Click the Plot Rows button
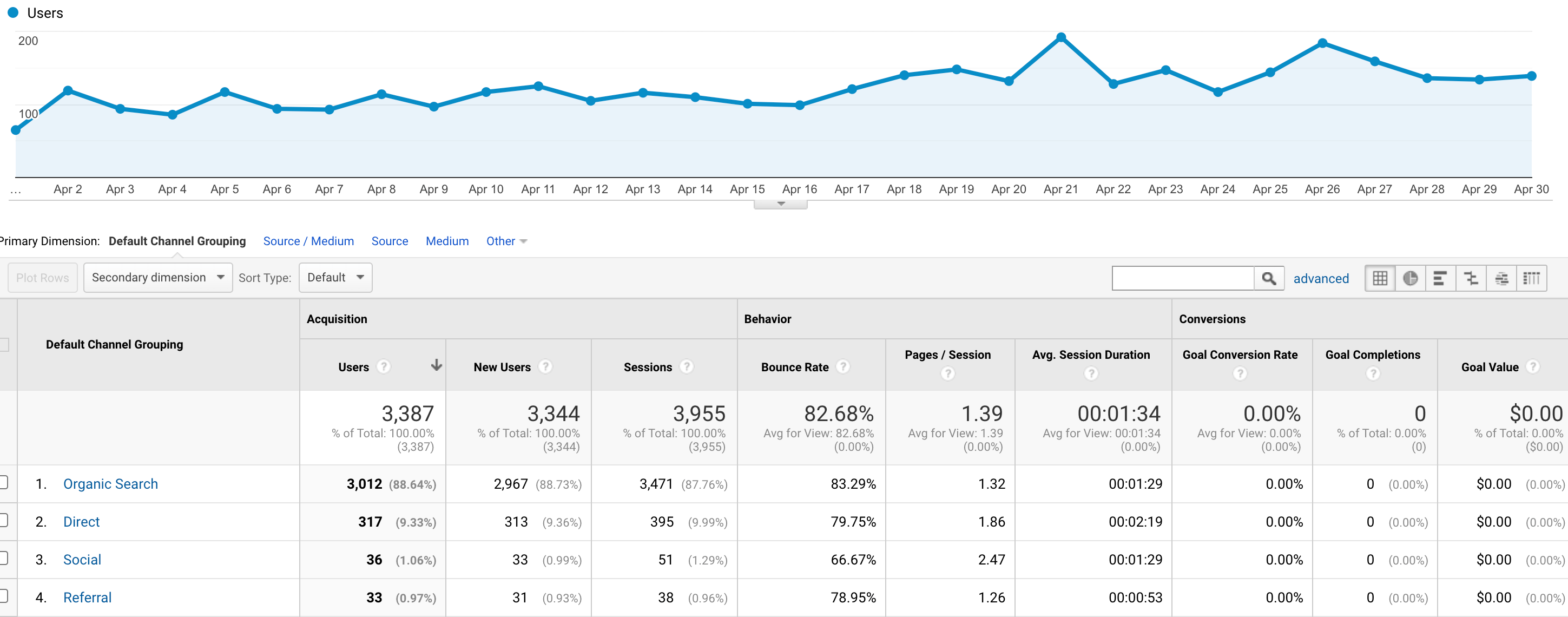The width and height of the screenshot is (1568, 617). coord(43,278)
